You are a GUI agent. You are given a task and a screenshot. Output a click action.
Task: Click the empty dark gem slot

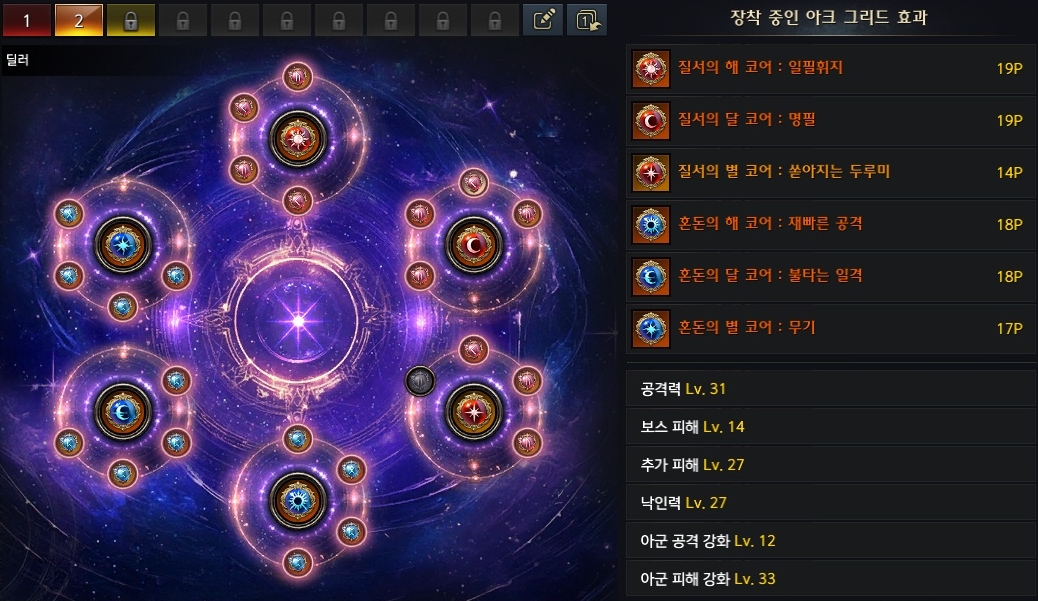pyautogui.click(x=420, y=381)
